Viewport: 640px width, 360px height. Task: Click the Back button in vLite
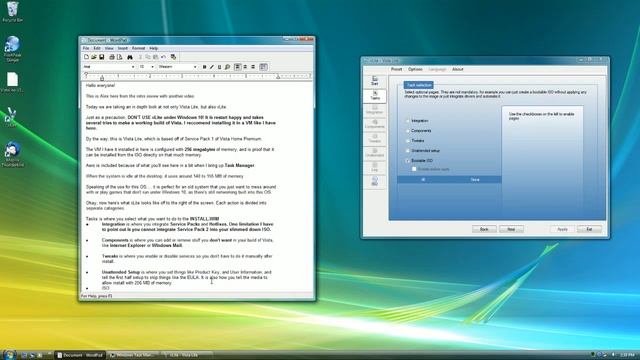484,229
